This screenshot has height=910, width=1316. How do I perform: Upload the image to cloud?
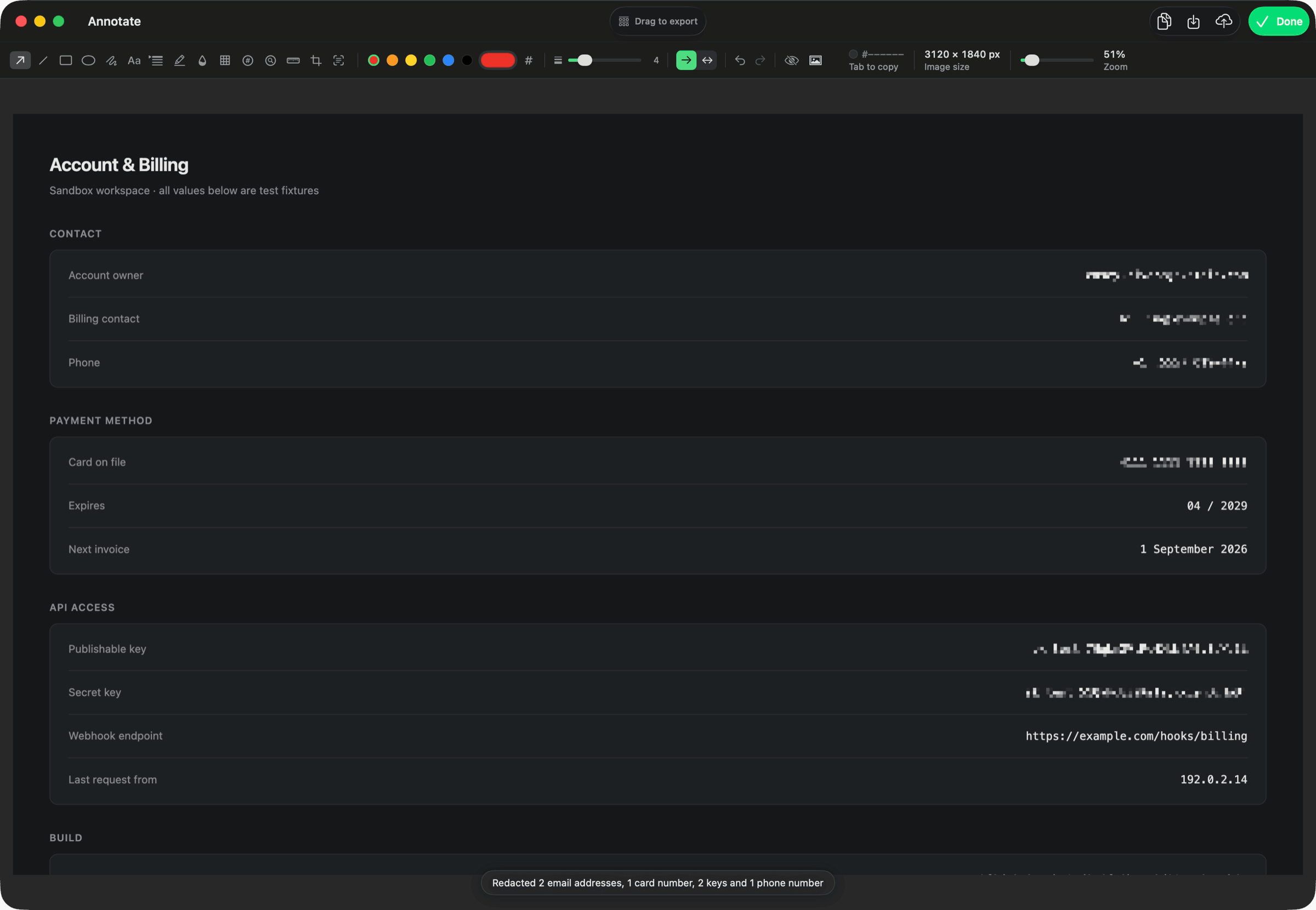coord(1224,21)
